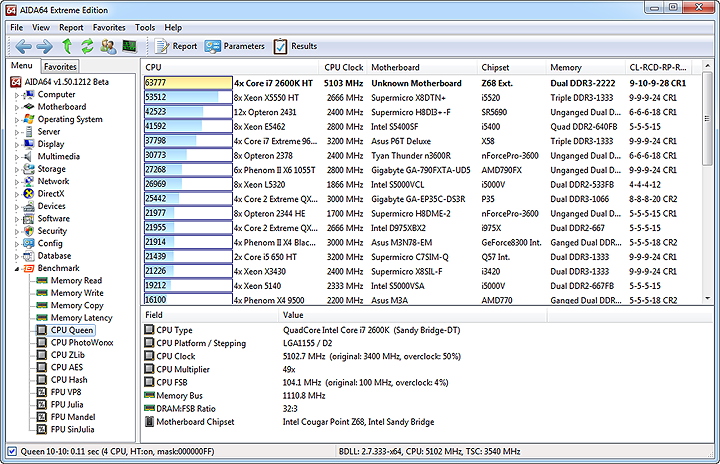Sort by Chipset column header

[x=512, y=68]
